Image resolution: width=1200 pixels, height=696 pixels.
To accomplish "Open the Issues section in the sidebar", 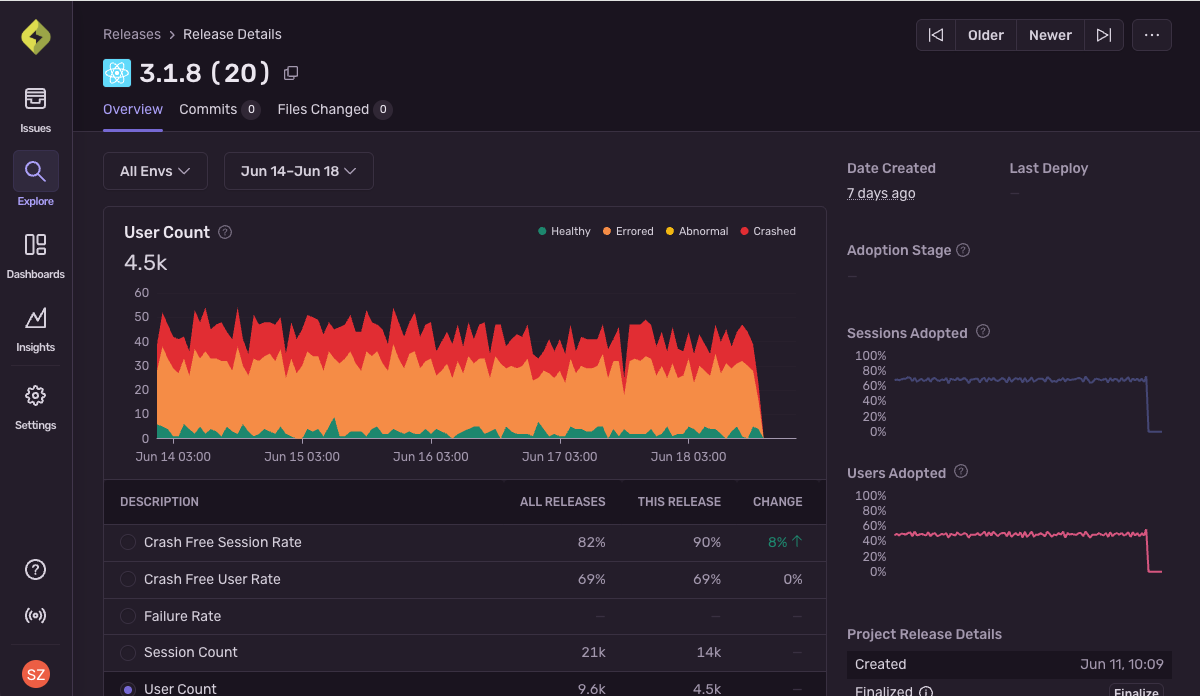I will [35, 108].
